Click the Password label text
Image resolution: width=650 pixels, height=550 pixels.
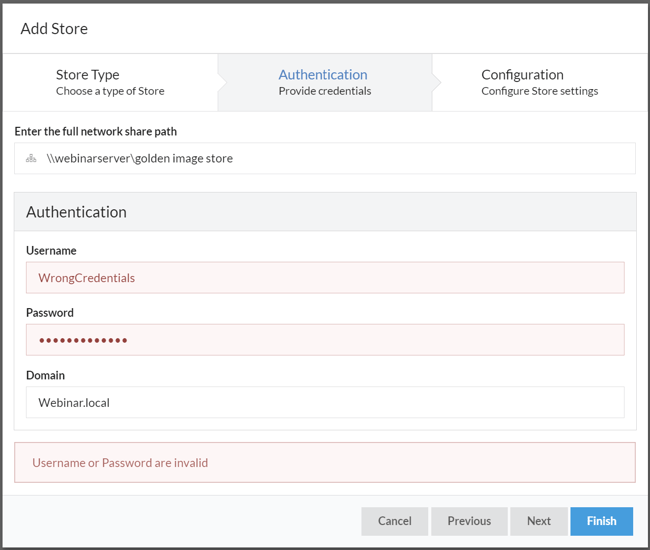click(50, 313)
